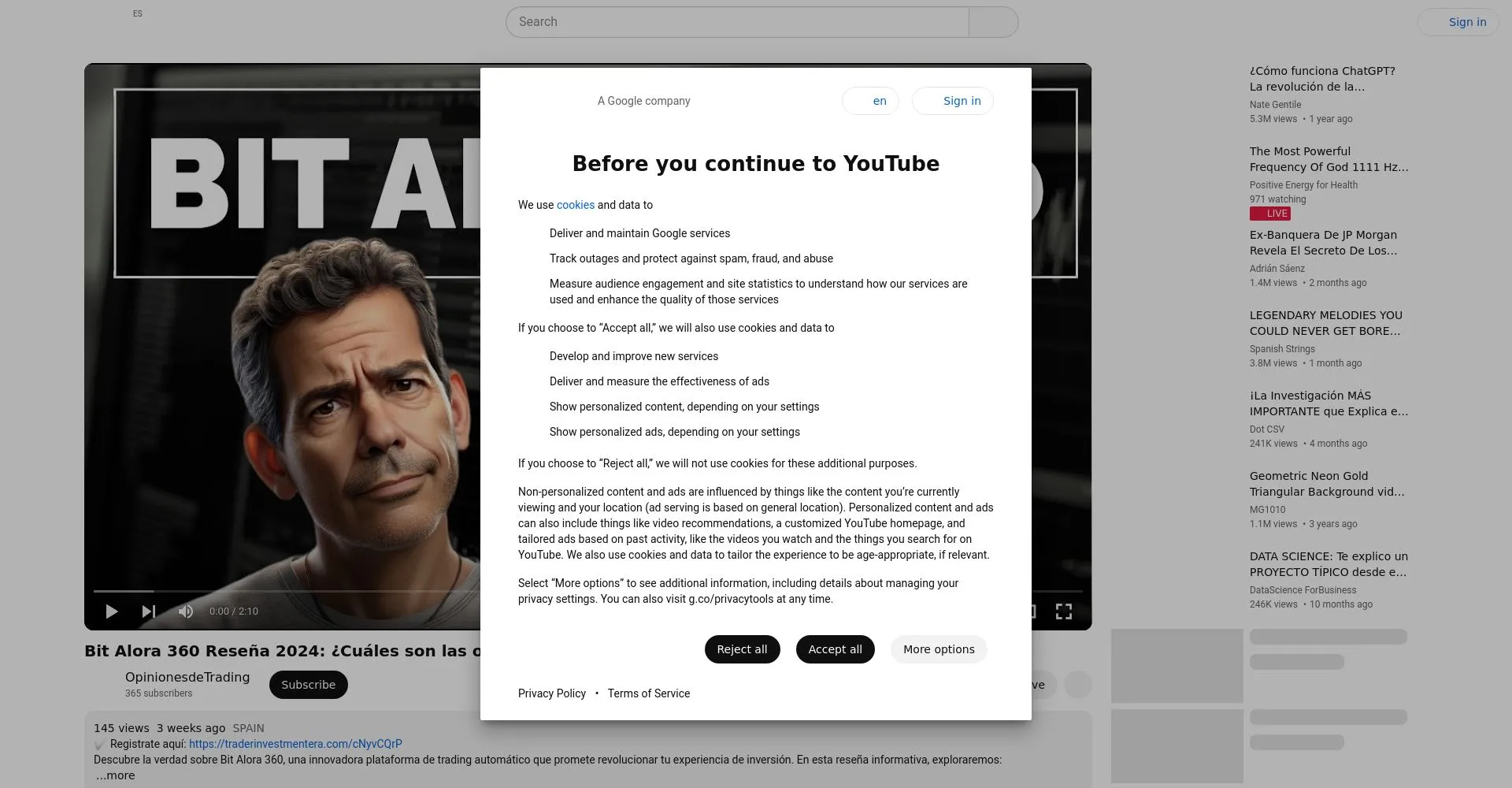
Task: Subscribe to OpinionesdeTrading channel
Action: pos(309,685)
